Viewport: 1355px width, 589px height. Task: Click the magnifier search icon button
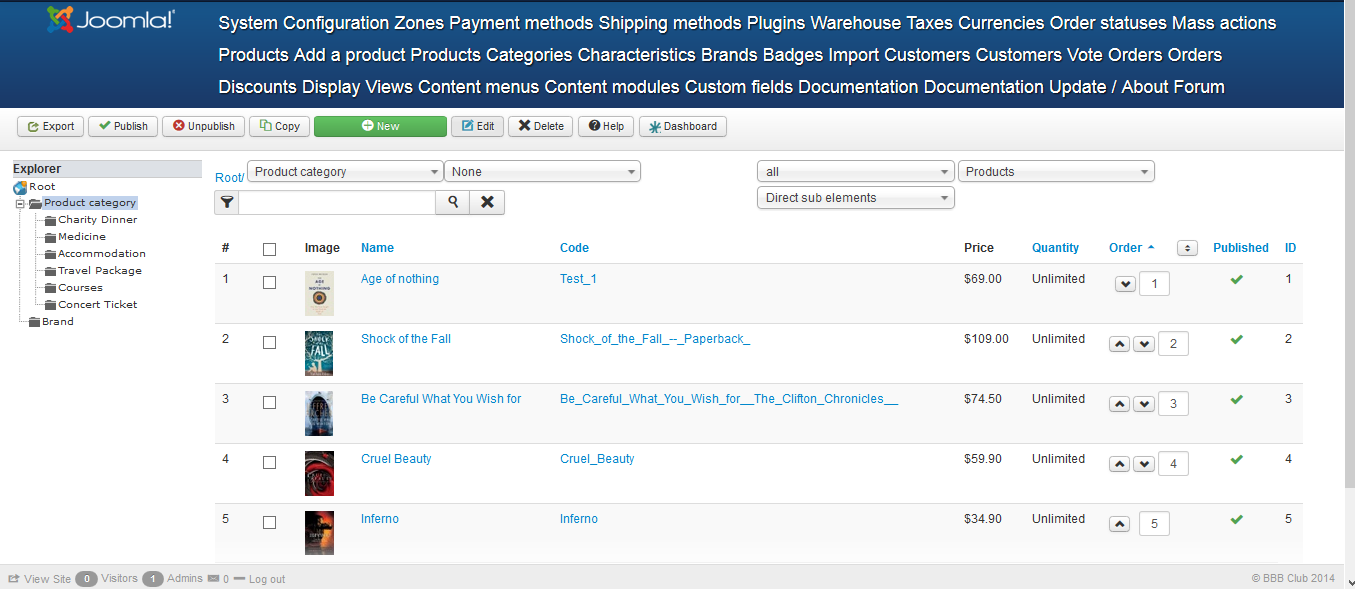tap(453, 202)
